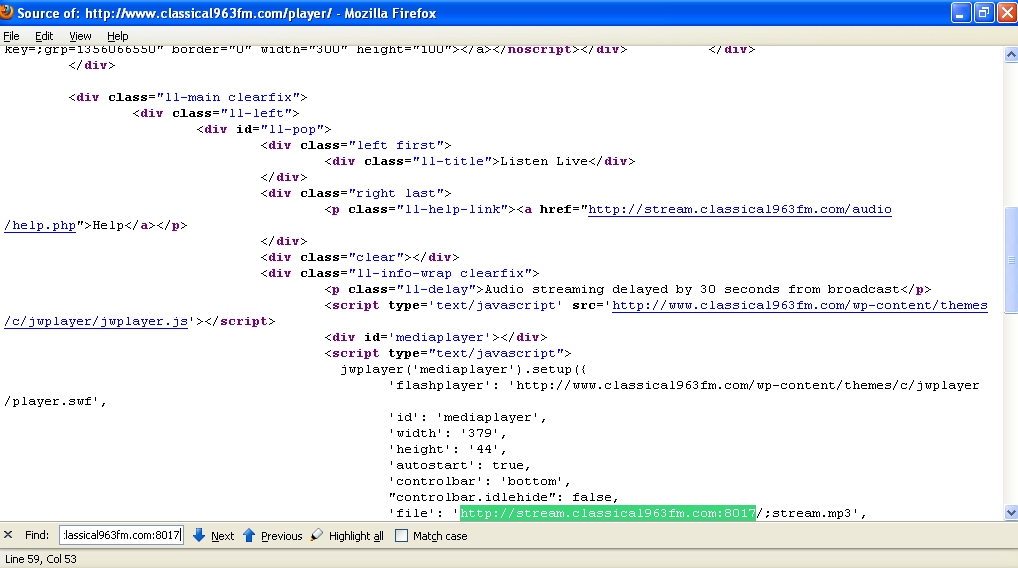Viewport: 1018px width, 568px height.
Task: Close the Firefox source window
Action: point(1008,13)
